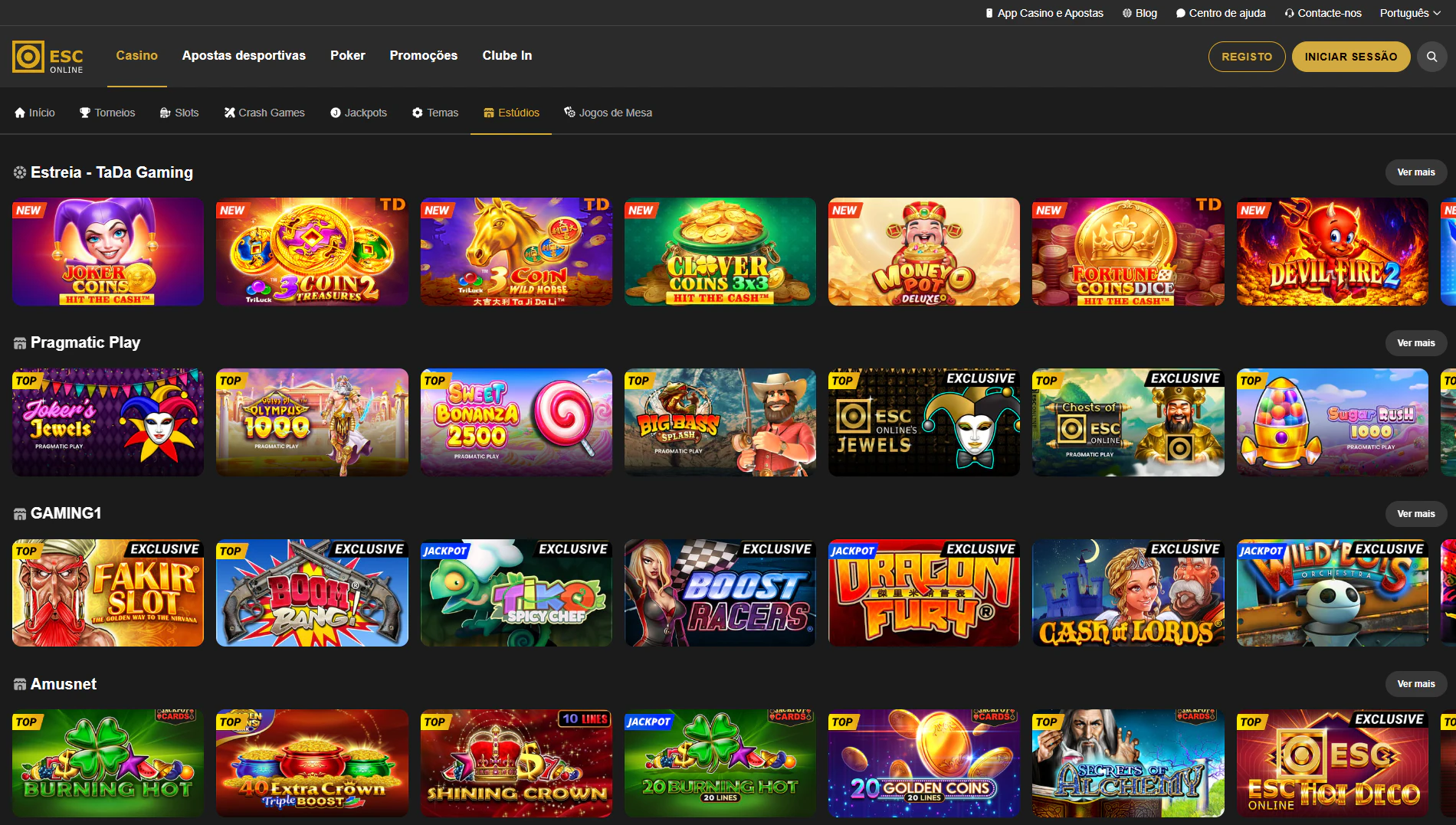The height and width of the screenshot is (825, 1456).
Task: Open the Fortune Coins Dice game
Action: [1128, 252]
